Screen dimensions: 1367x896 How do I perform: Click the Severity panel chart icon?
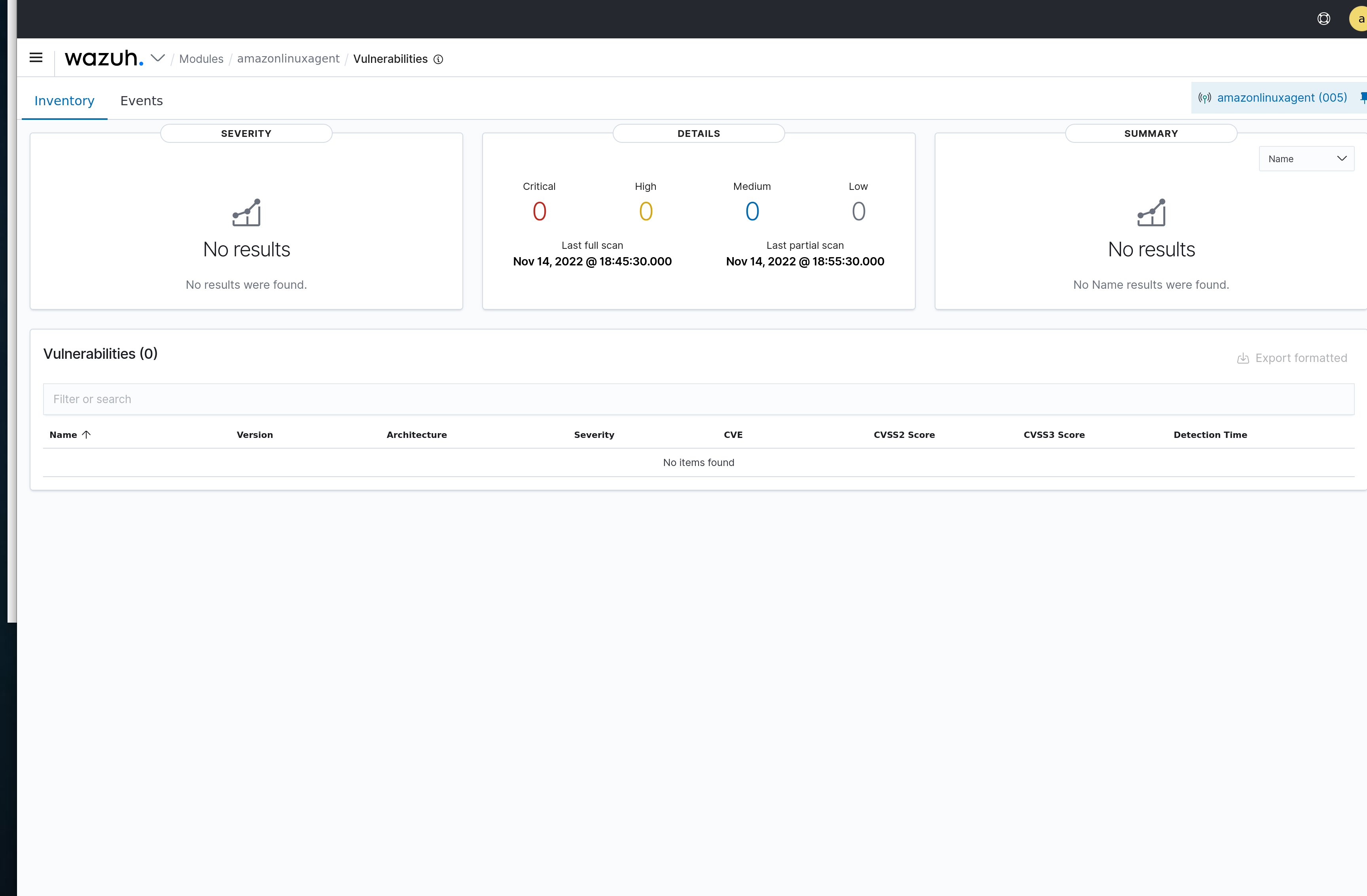tap(246, 212)
